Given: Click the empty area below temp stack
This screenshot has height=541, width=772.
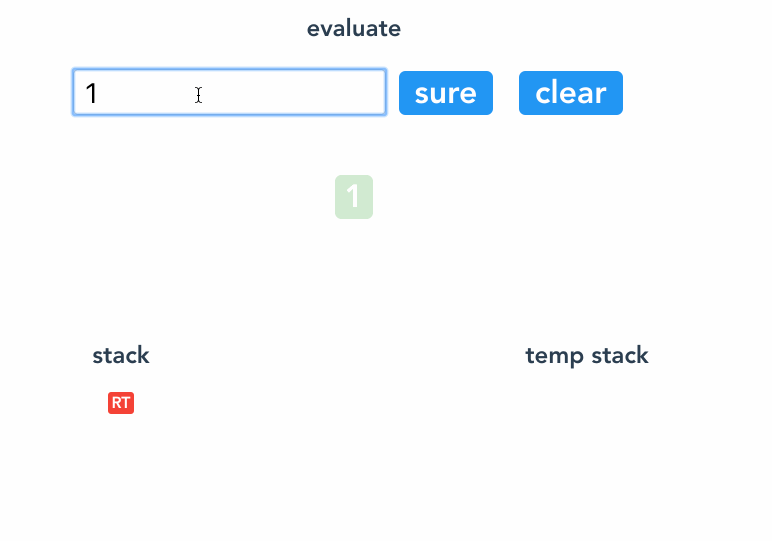Looking at the screenshot, I should [x=586, y=433].
